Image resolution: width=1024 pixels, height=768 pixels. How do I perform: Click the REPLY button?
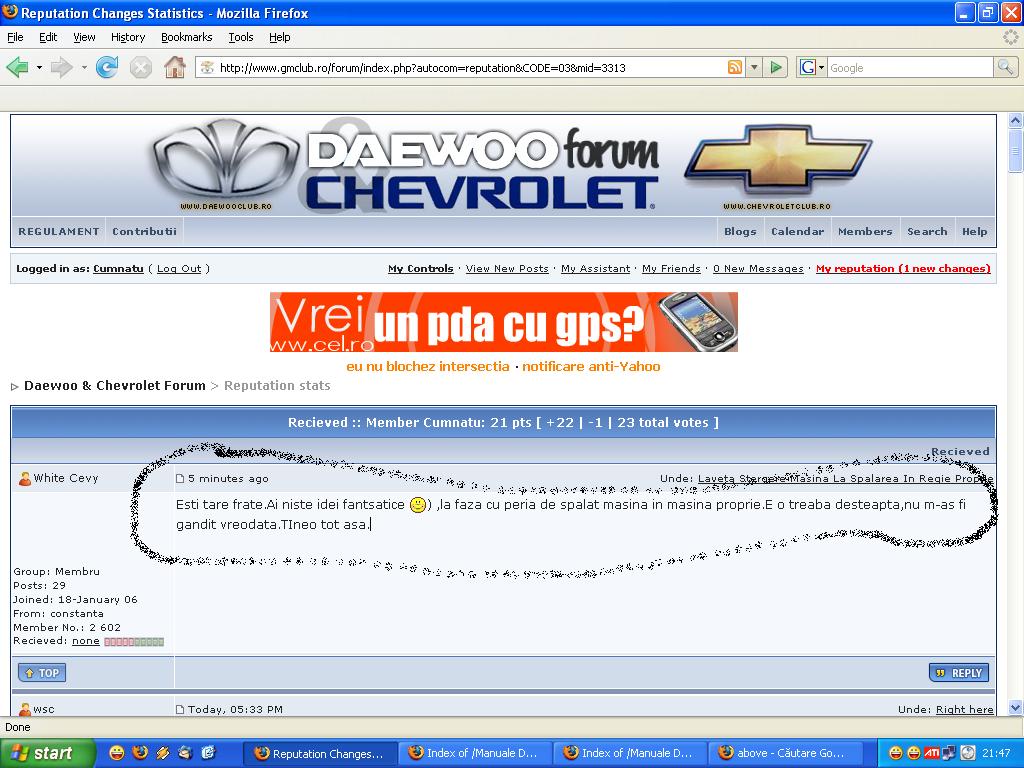[x=958, y=673]
